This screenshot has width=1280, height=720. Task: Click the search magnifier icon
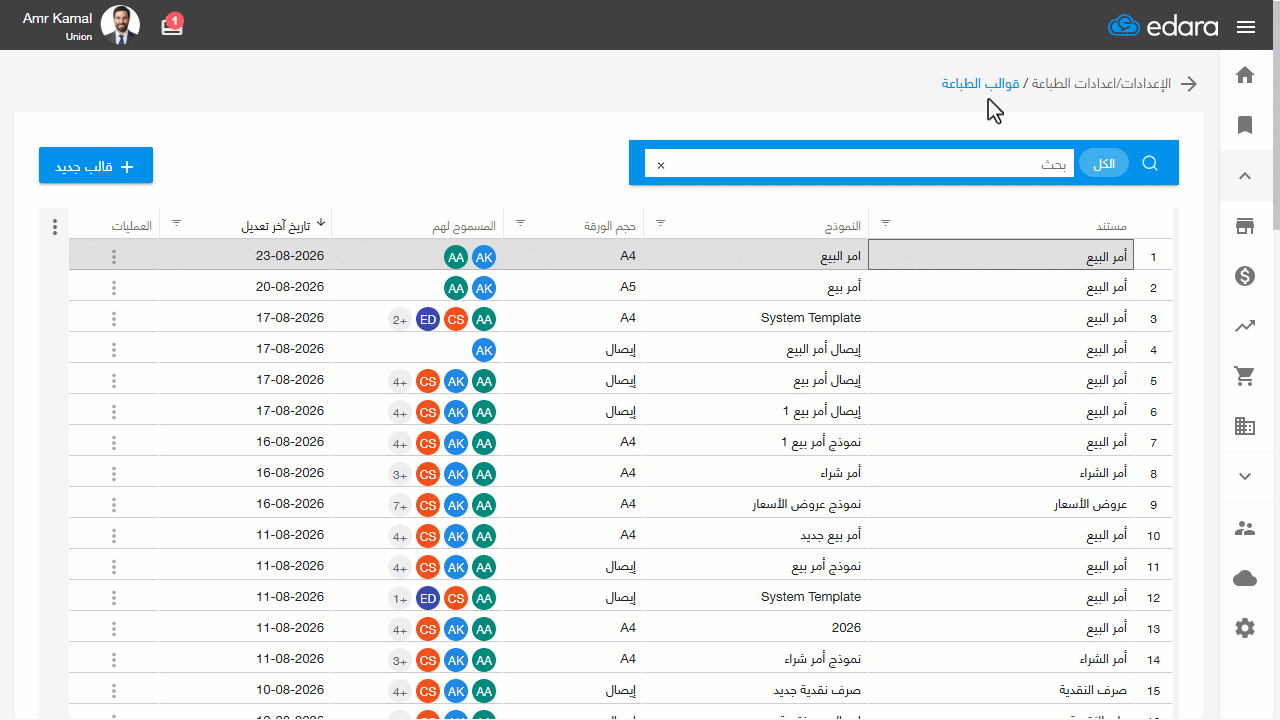[1150, 163]
